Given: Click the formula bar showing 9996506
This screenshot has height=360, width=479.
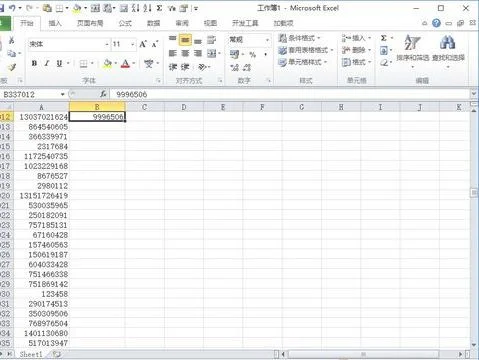Looking at the screenshot, I should (x=290, y=94).
